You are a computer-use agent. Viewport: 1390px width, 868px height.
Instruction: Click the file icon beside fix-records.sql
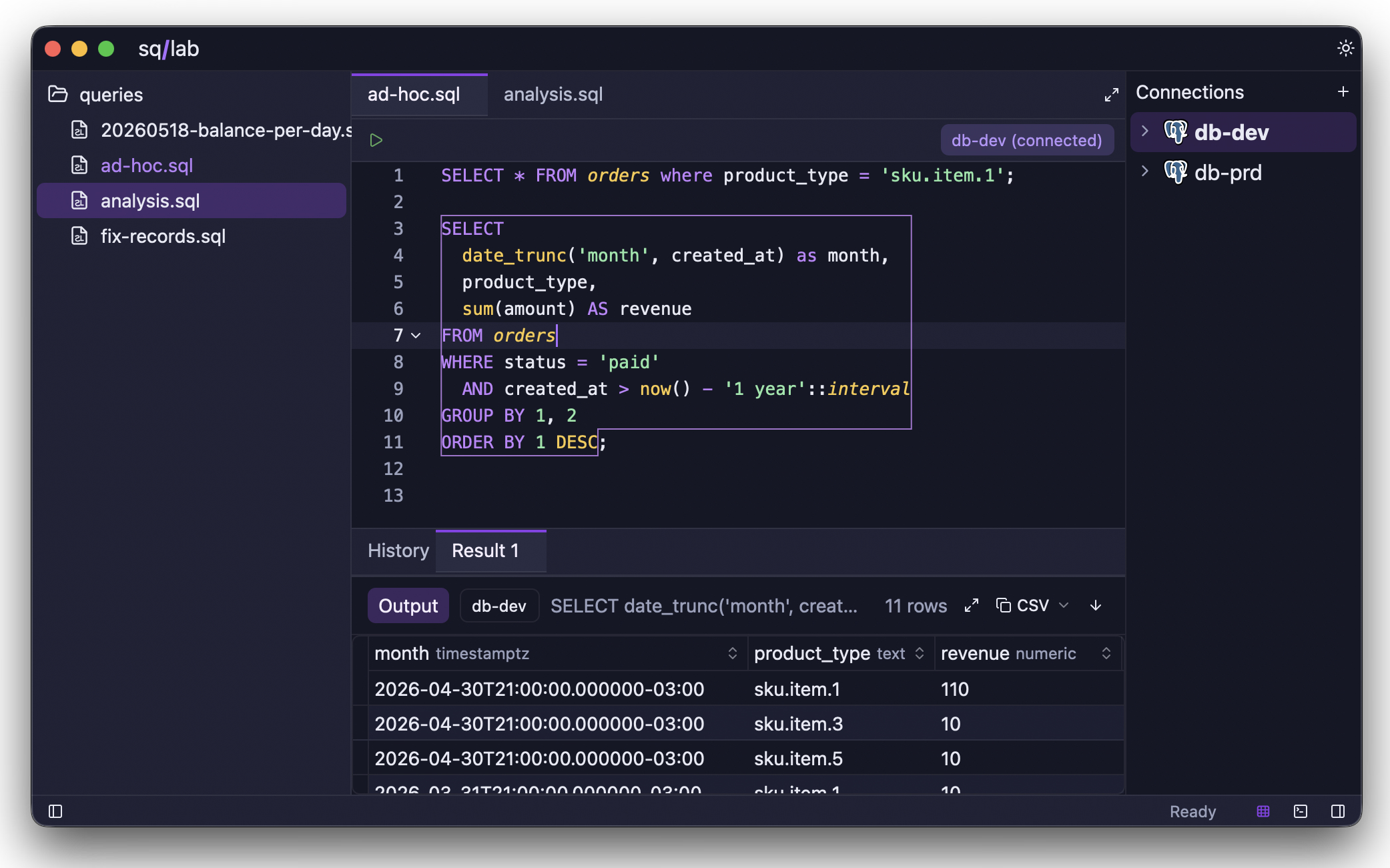click(79, 236)
